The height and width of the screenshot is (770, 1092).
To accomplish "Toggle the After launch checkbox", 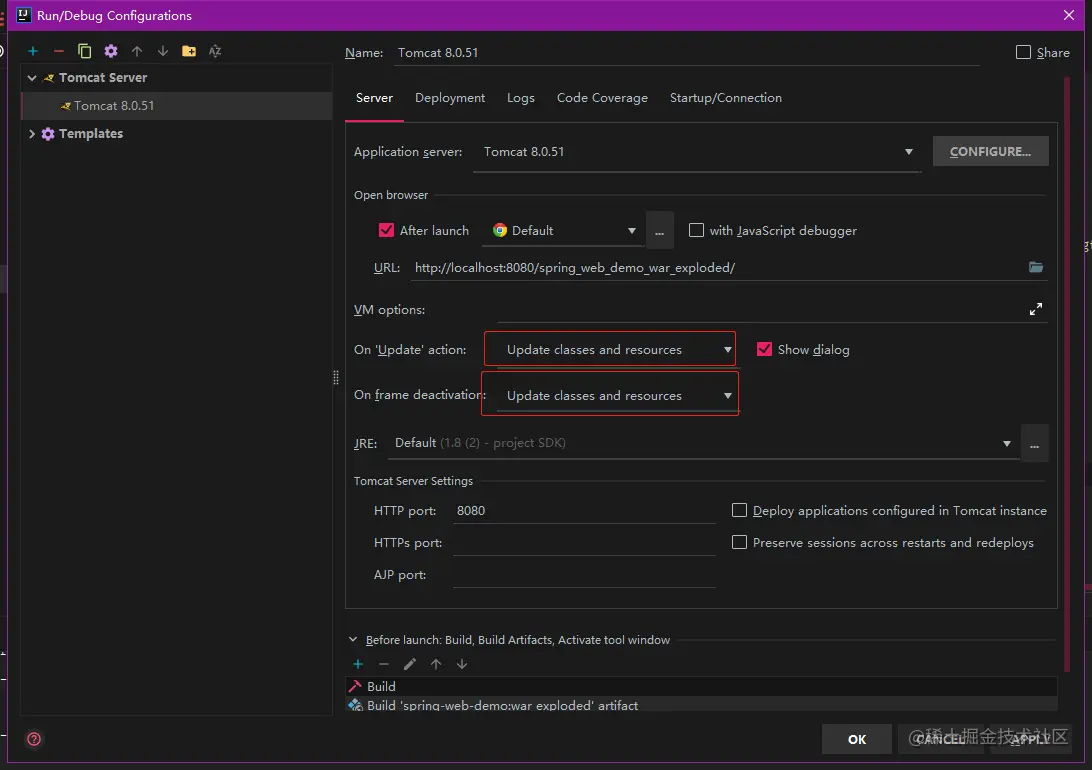I will coord(386,230).
